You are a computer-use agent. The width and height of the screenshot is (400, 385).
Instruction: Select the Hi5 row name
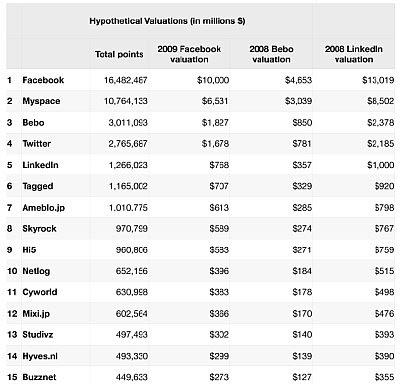pyautogui.click(x=29, y=250)
